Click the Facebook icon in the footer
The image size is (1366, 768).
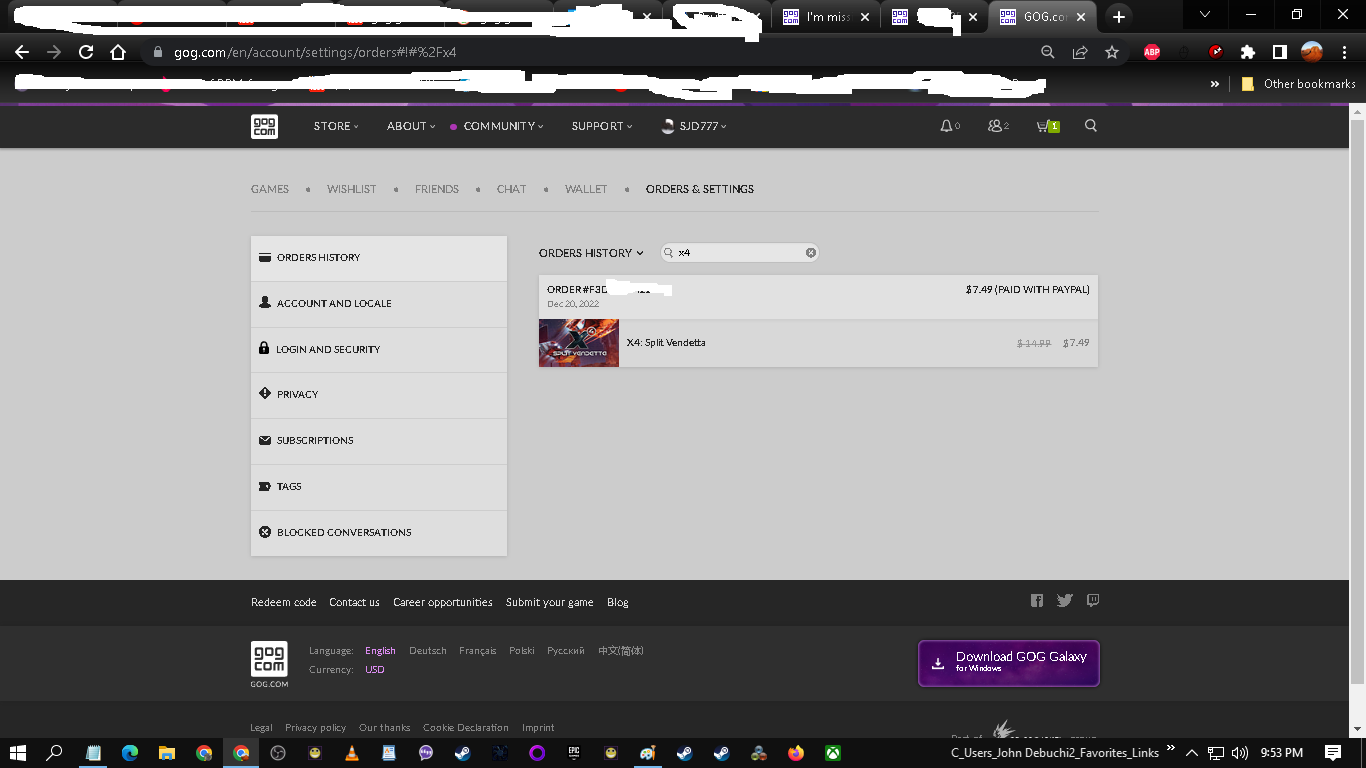(x=1037, y=601)
